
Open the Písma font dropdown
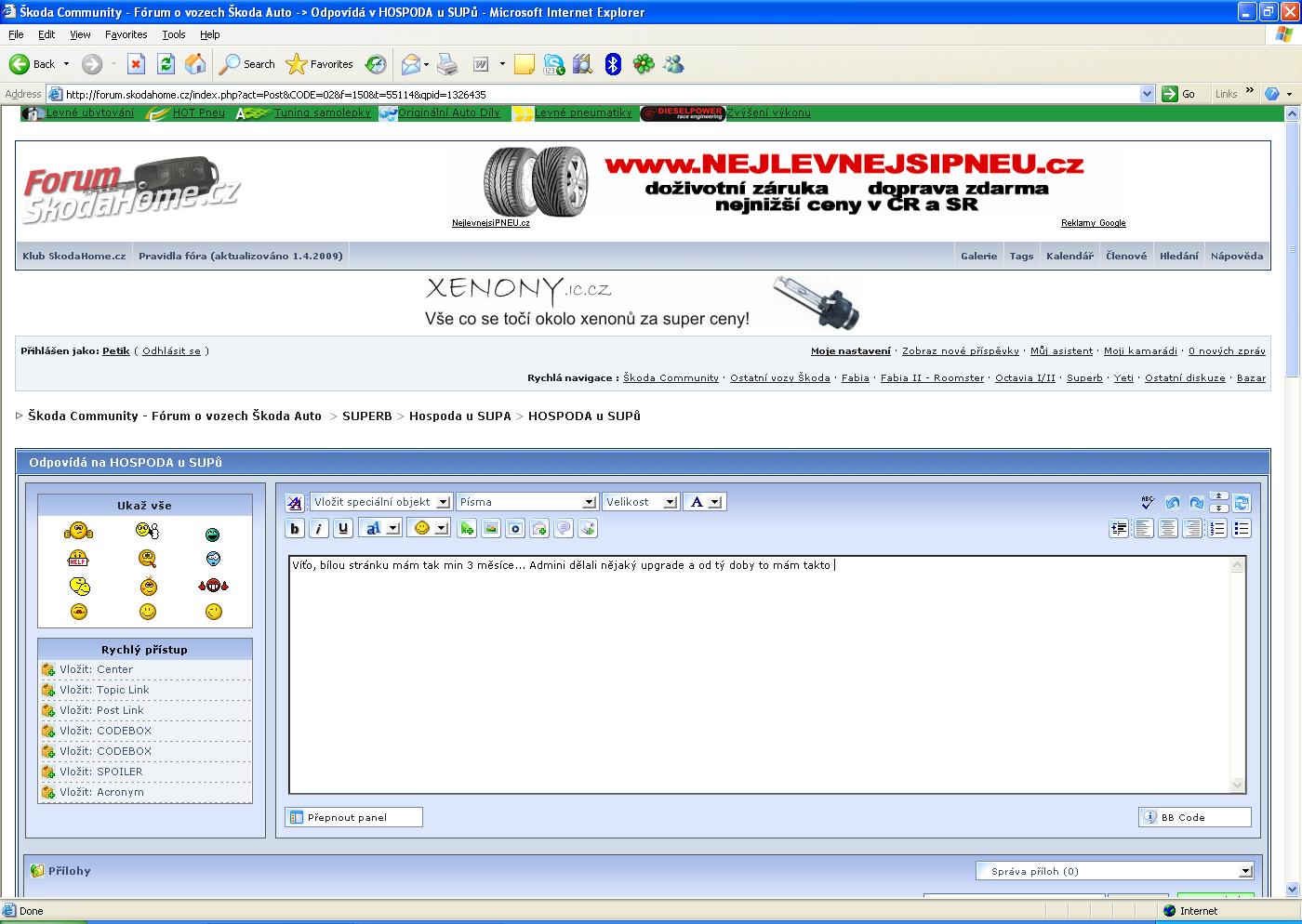526,502
